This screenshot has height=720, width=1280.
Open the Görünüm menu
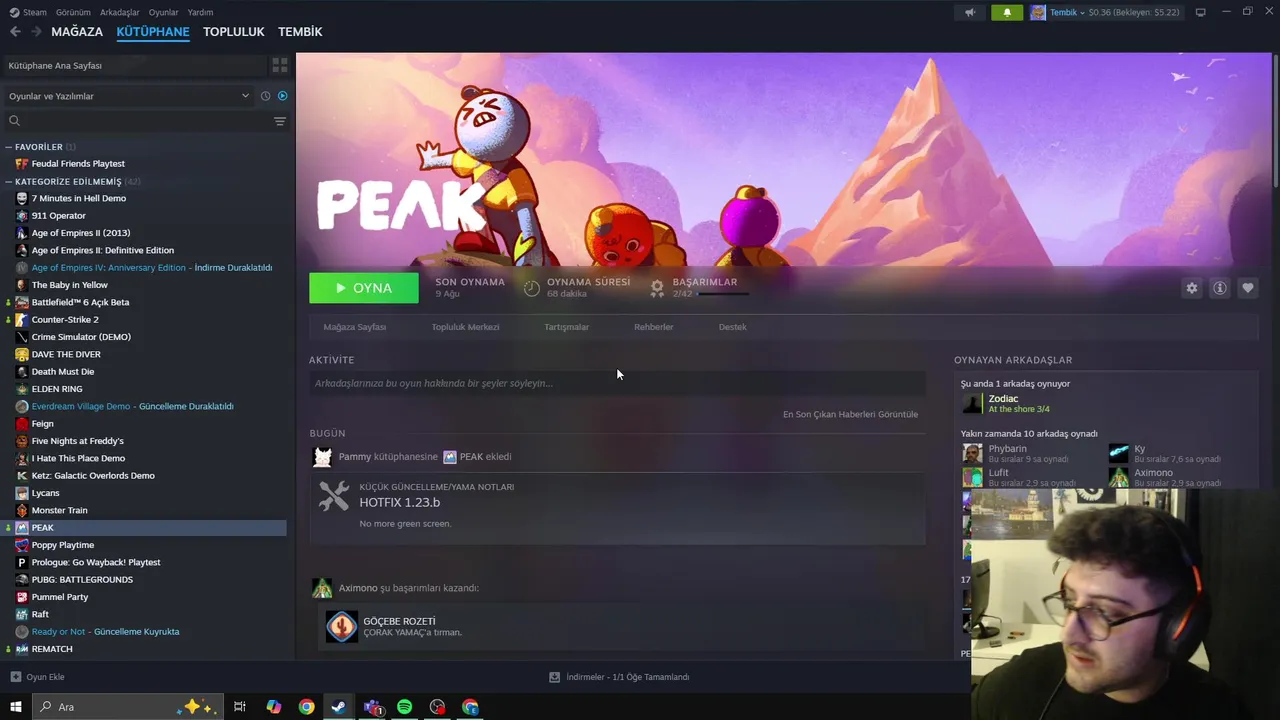click(x=73, y=13)
